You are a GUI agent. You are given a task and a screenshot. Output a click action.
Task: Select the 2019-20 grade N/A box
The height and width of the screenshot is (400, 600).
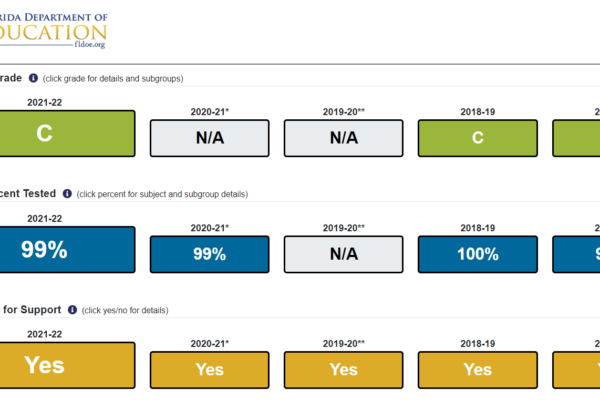344,138
